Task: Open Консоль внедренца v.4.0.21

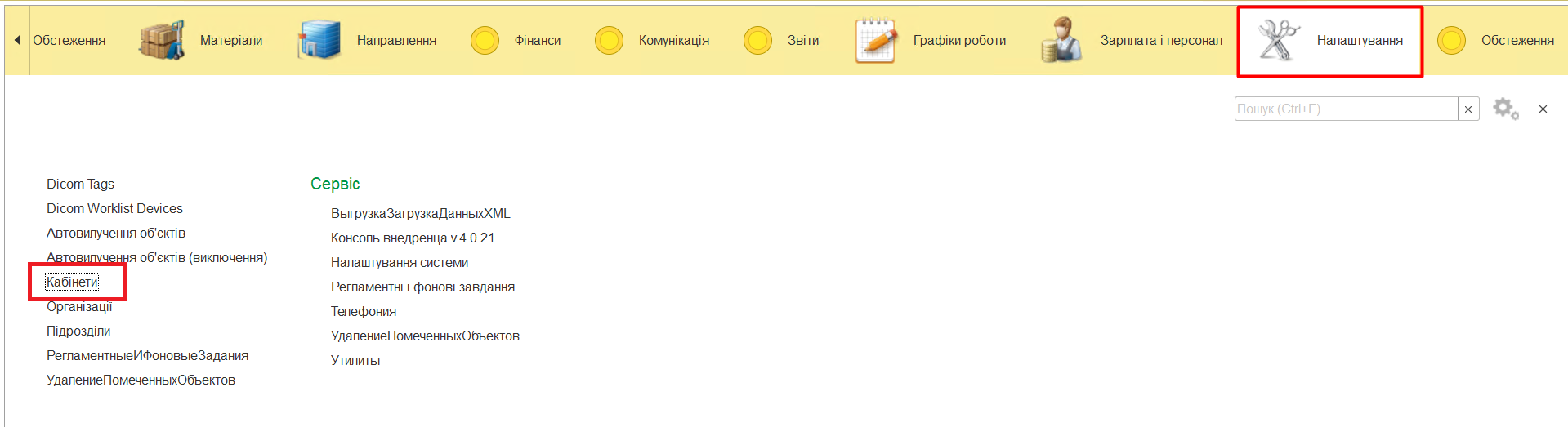Action: (x=412, y=238)
